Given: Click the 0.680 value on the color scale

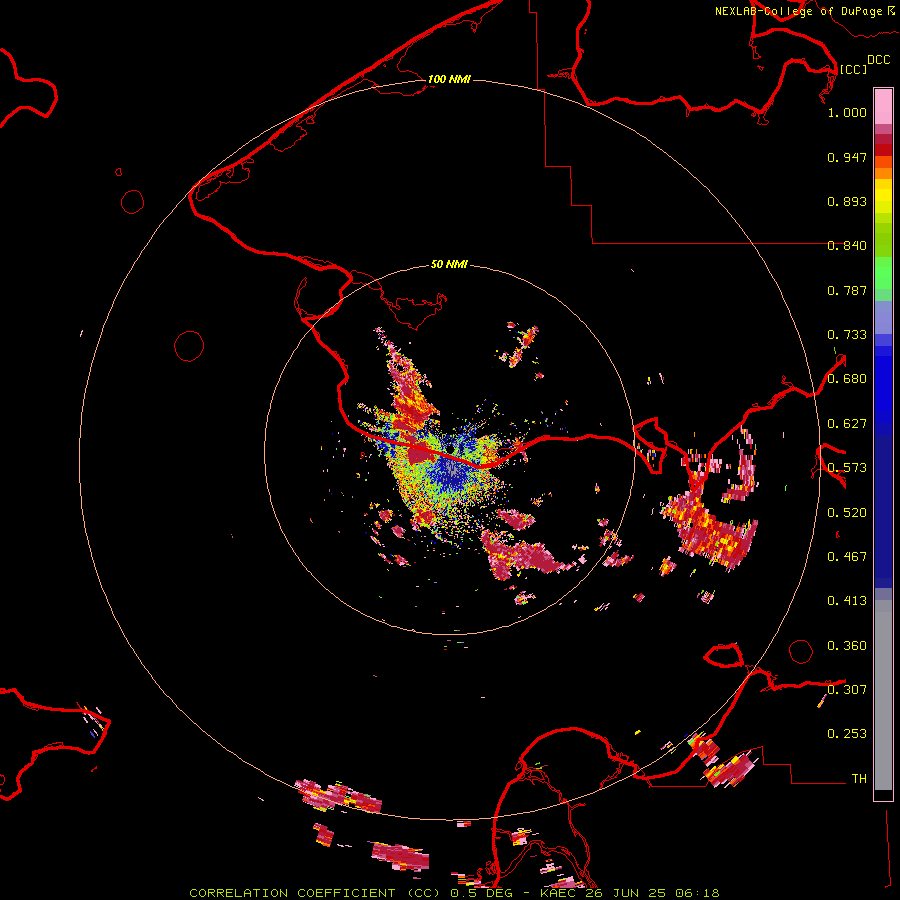Looking at the screenshot, I should coord(847,379).
